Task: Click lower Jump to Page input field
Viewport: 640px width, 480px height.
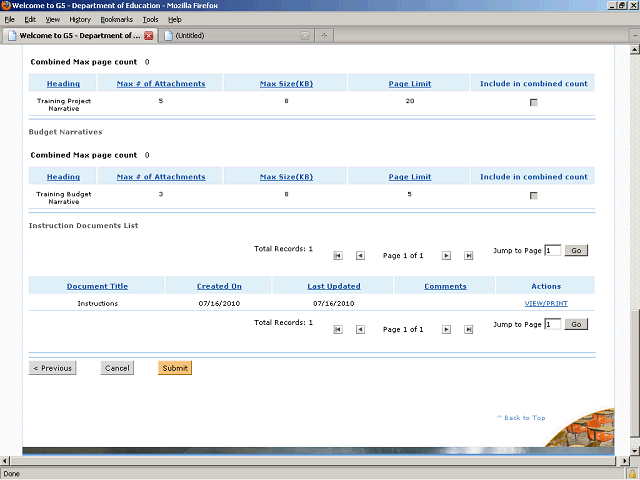Action: click(553, 324)
